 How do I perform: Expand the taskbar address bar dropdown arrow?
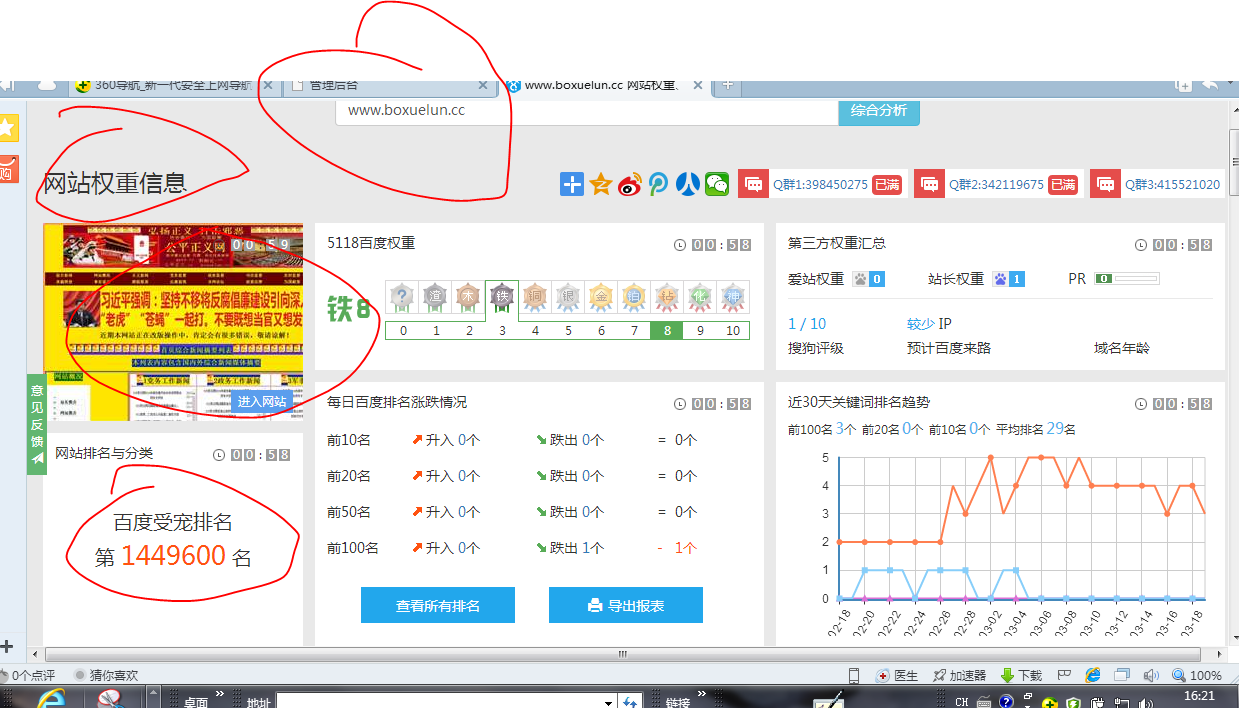(607, 703)
